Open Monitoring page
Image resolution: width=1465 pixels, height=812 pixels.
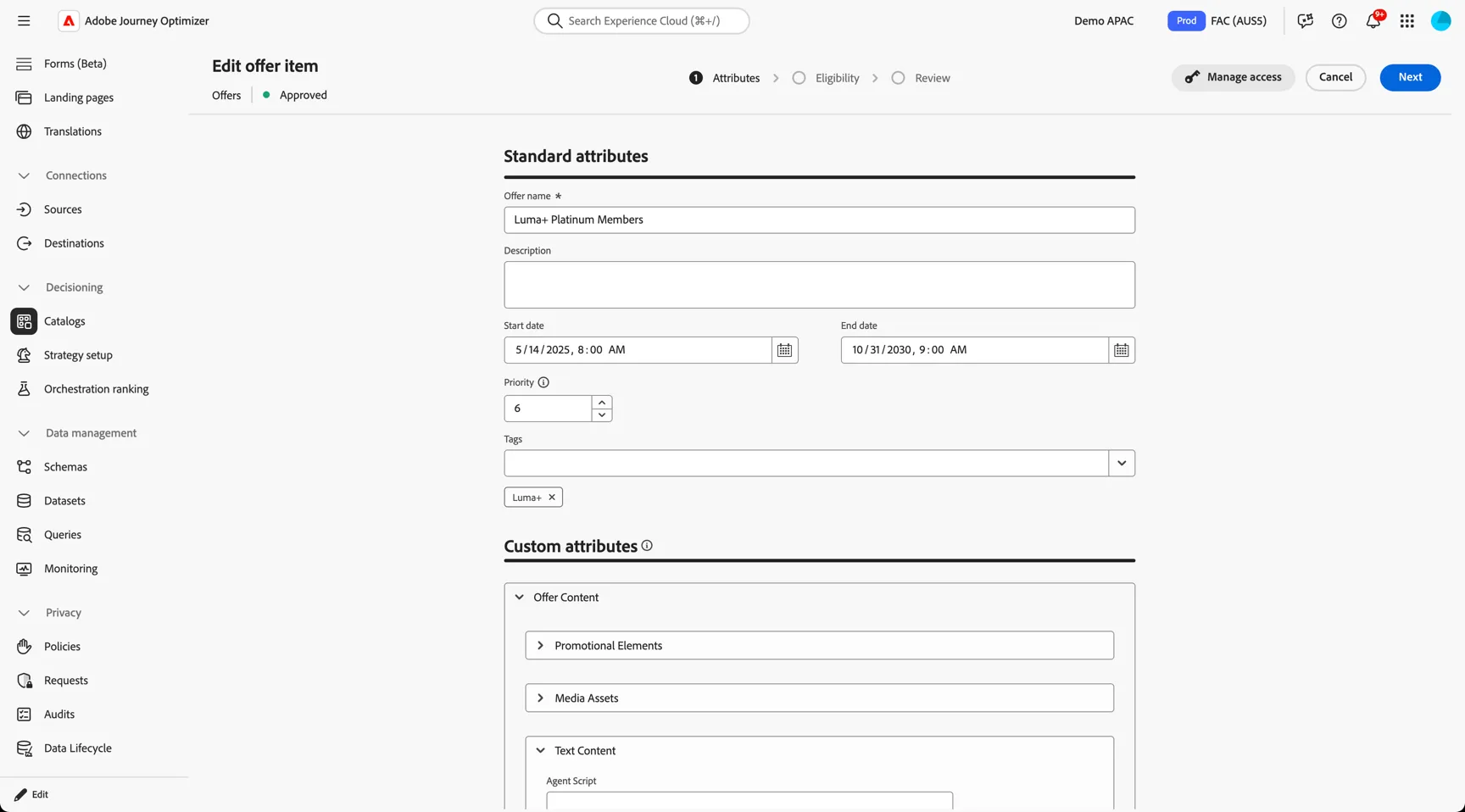coord(70,569)
